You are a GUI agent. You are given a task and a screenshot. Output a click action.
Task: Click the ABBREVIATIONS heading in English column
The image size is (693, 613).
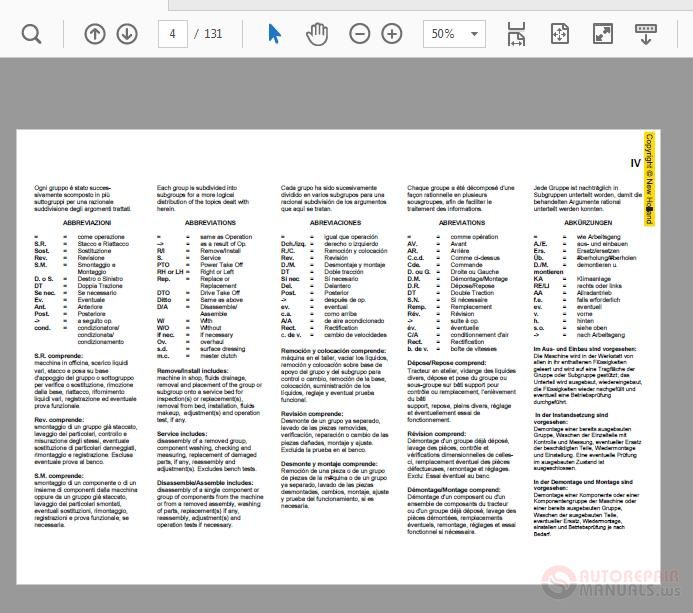pyautogui.click(x=210, y=223)
